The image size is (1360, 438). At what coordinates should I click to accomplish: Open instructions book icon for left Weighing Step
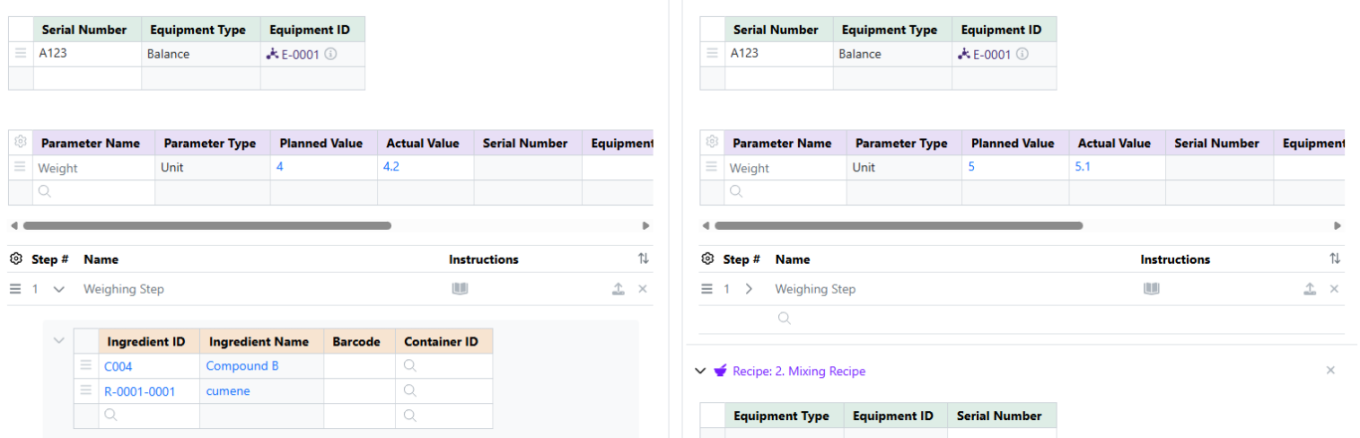tap(460, 289)
